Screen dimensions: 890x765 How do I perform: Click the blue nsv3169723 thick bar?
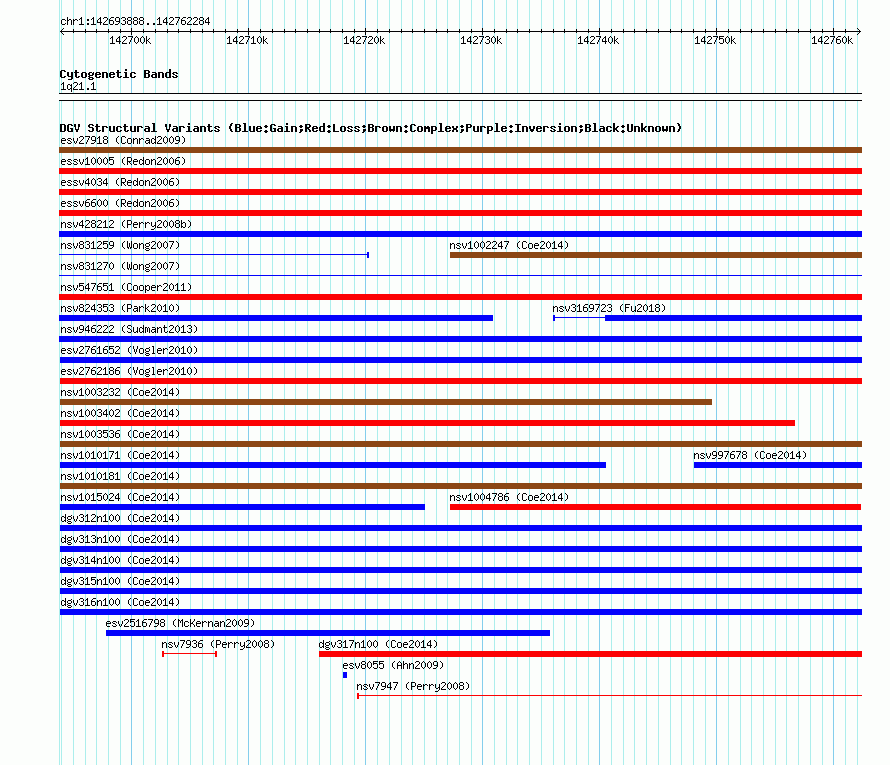(733, 318)
